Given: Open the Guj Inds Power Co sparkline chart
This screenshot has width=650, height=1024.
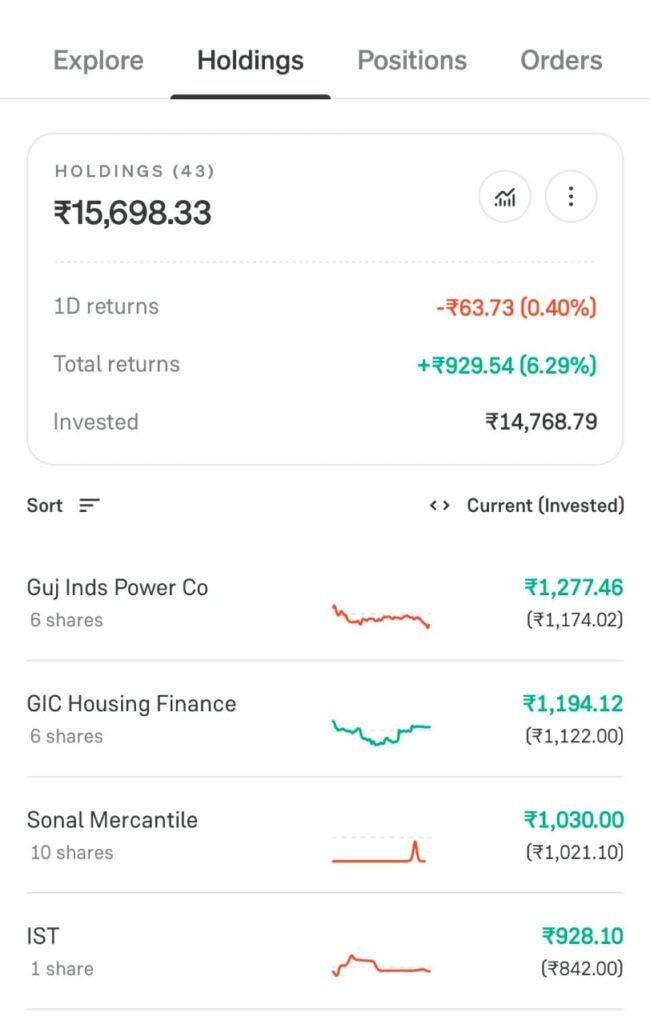Looking at the screenshot, I should pos(381,616).
